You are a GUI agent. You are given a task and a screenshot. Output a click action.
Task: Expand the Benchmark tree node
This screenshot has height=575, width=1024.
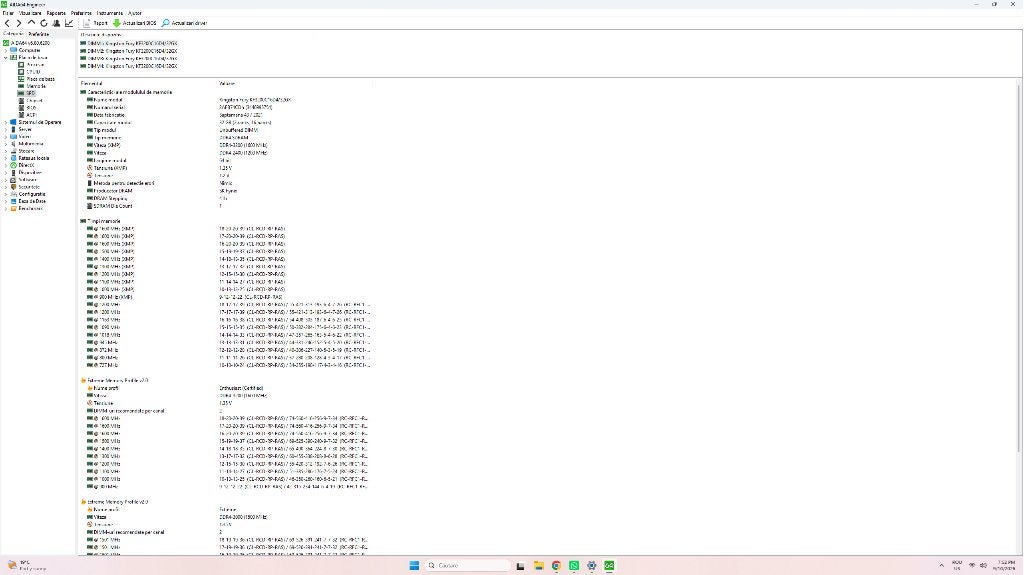coord(6,208)
